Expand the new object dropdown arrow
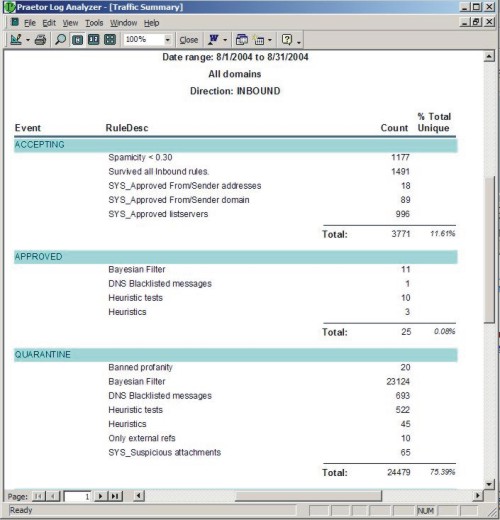The image size is (500, 520). 270,40
